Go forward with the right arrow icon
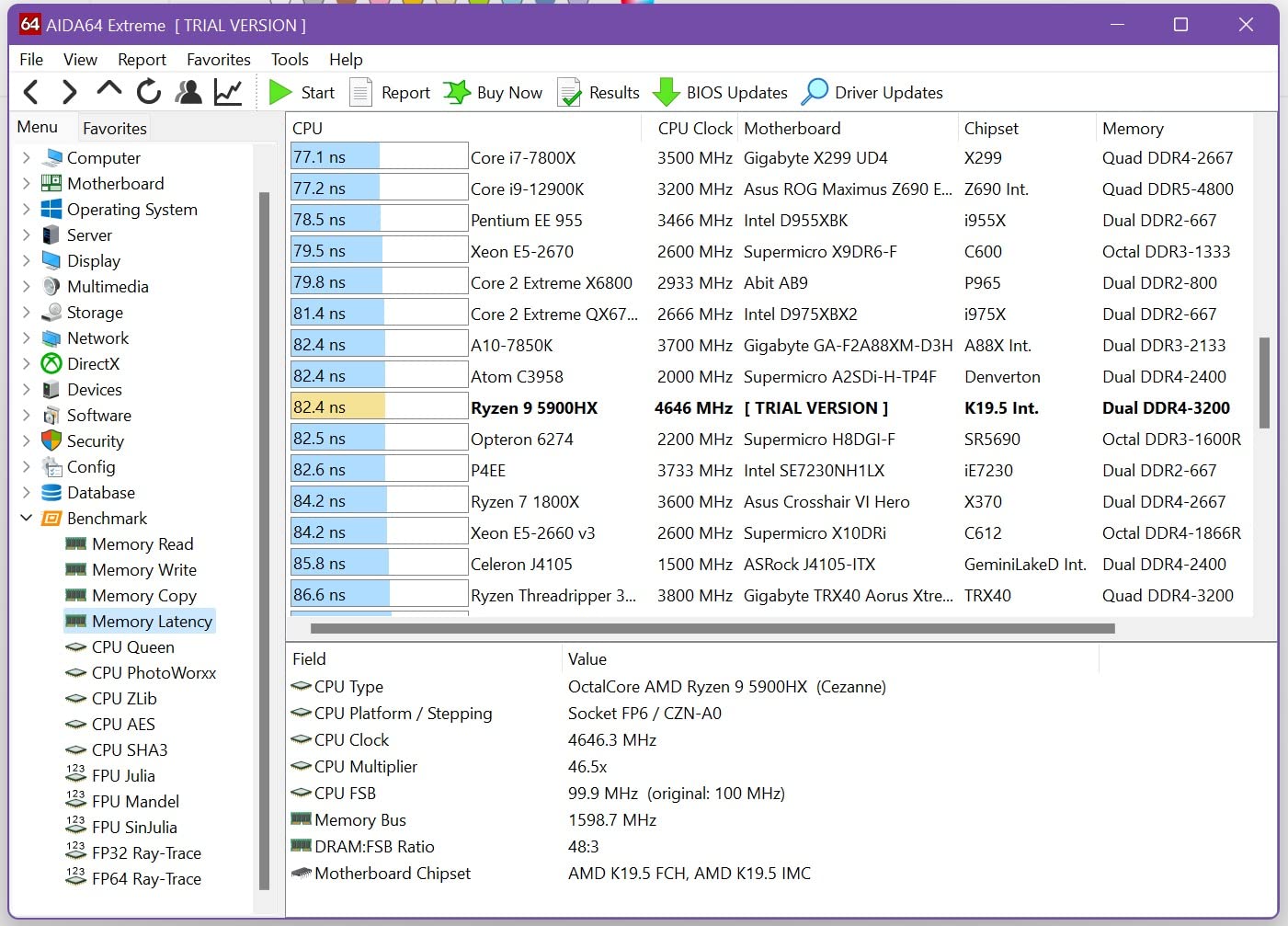 (x=70, y=92)
